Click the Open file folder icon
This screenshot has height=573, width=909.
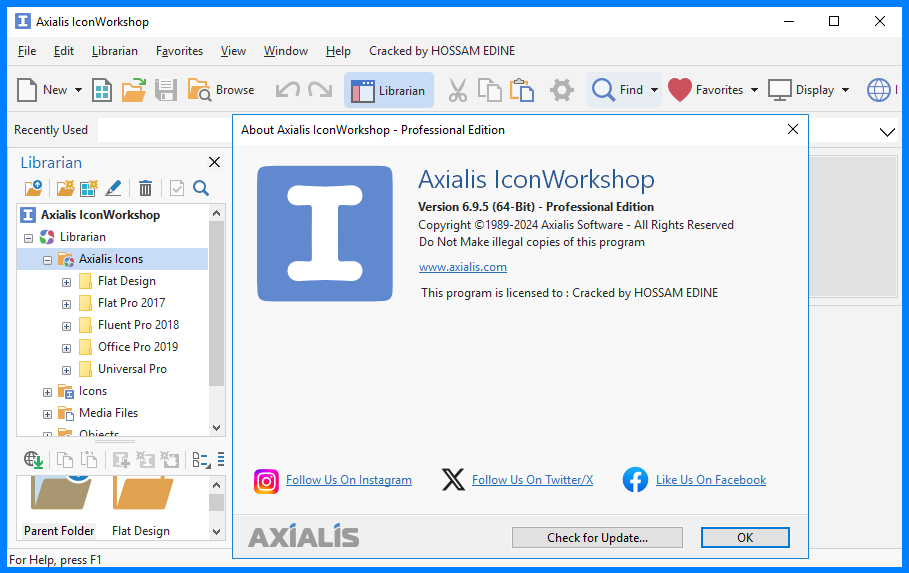point(134,90)
